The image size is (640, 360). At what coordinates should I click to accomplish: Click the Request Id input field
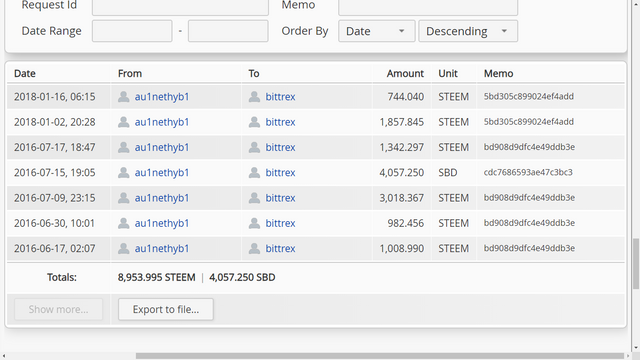(x=180, y=7)
